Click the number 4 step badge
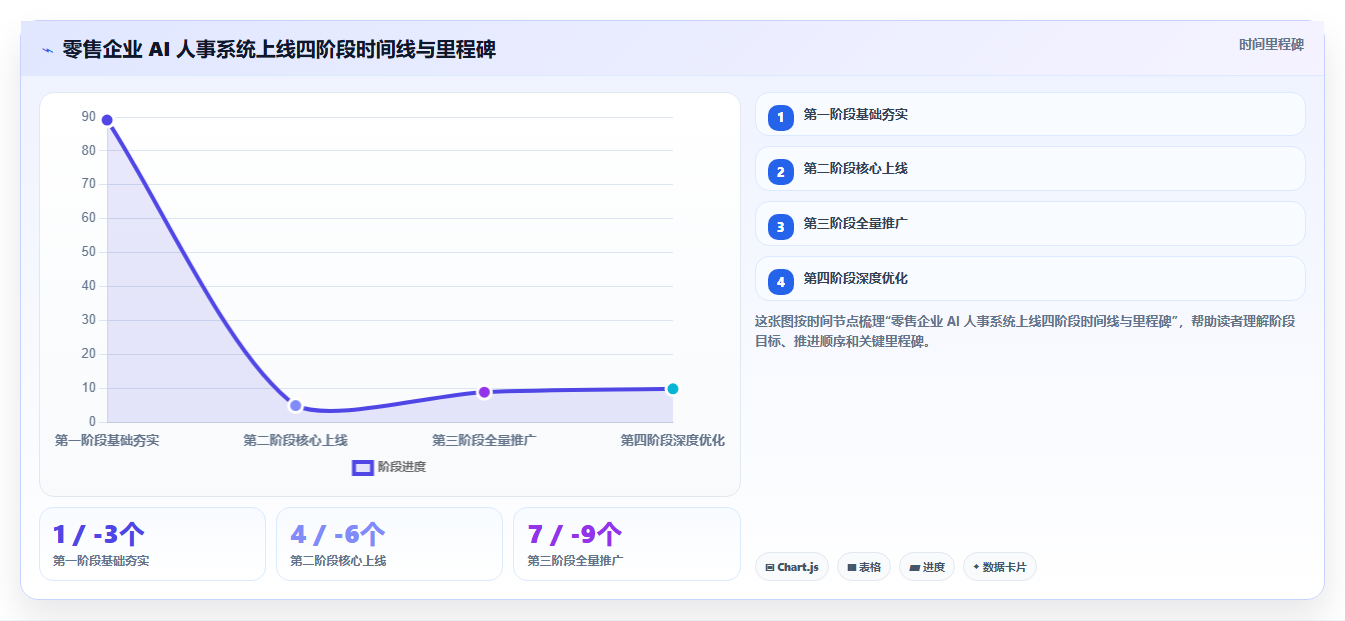This screenshot has width=1345, height=621. [781, 282]
